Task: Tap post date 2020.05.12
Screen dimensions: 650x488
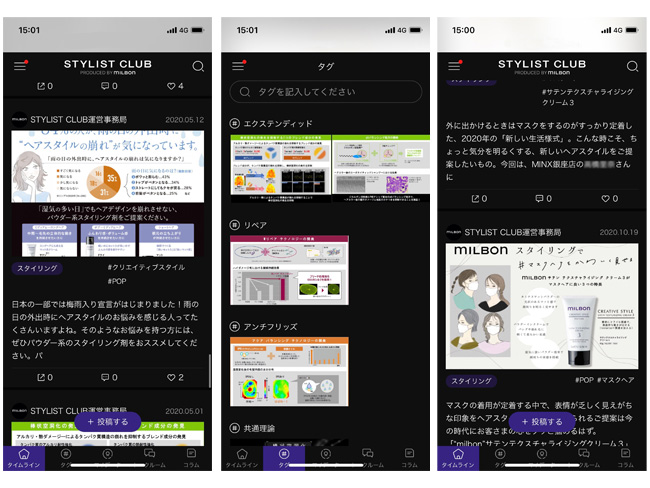Action: click(184, 120)
